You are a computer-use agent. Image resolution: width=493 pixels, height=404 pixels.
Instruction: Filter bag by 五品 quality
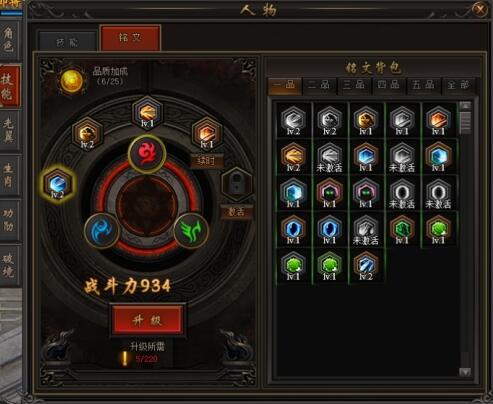point(423,86)
